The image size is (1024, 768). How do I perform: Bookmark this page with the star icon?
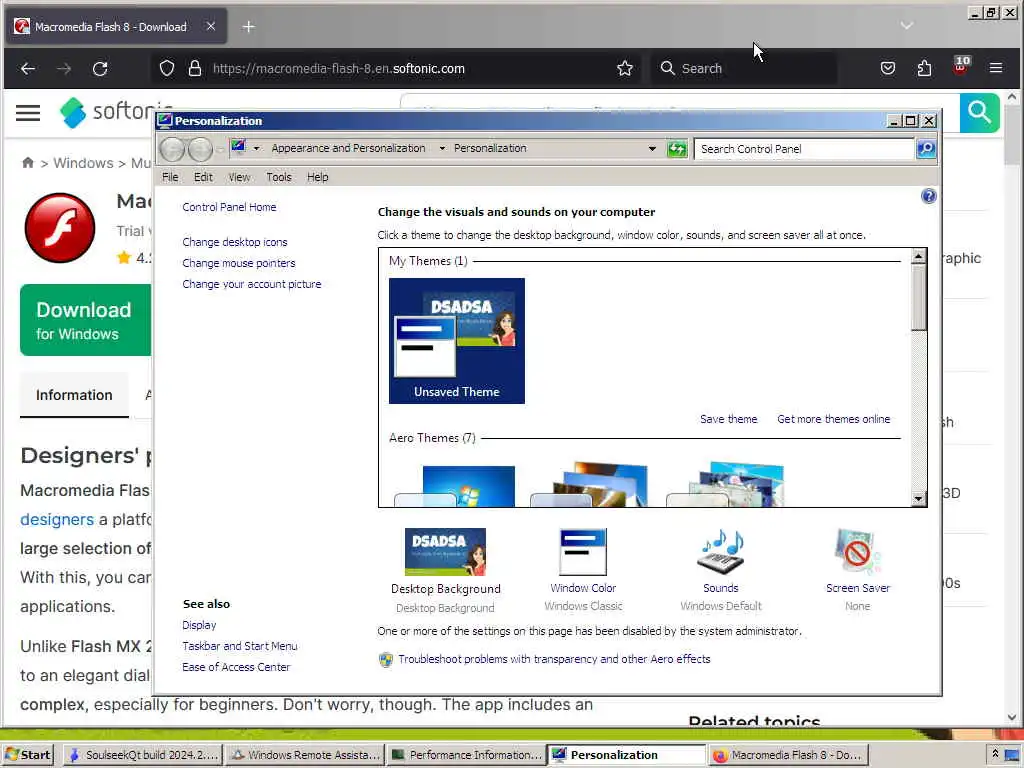click(x=625, y=69)
